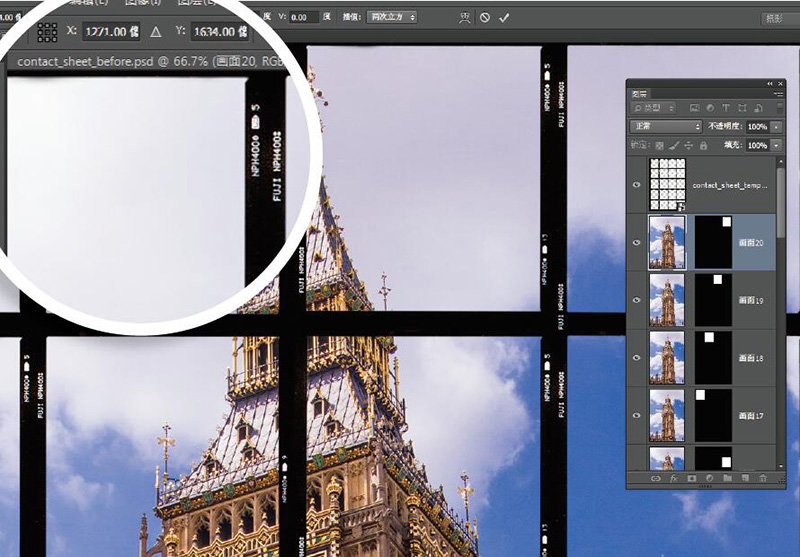Toggle relative positioning triangle between X and Y
Screen dimensions: 800x557
(x=155, y=32)
